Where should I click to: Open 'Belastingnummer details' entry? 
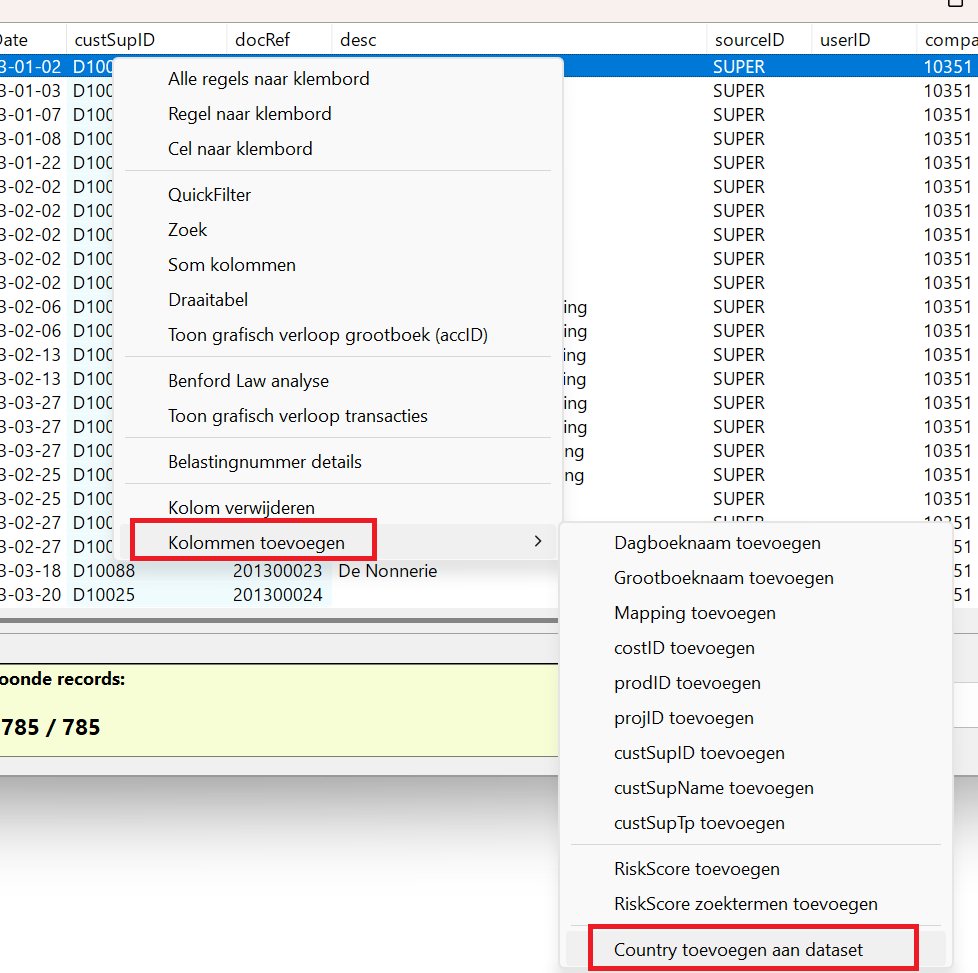264,462
